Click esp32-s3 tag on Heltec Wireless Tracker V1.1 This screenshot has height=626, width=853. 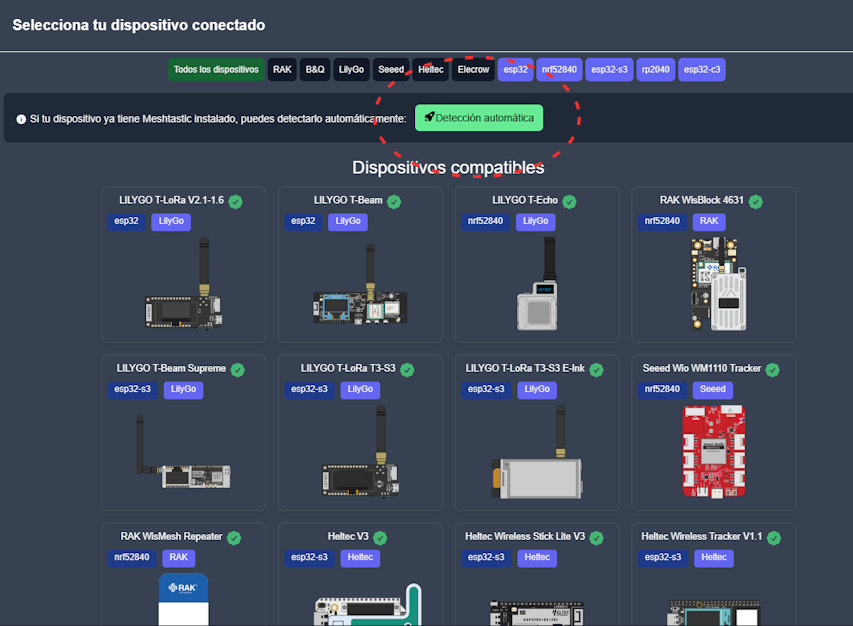pyautogui.click(x=663, y=557)
